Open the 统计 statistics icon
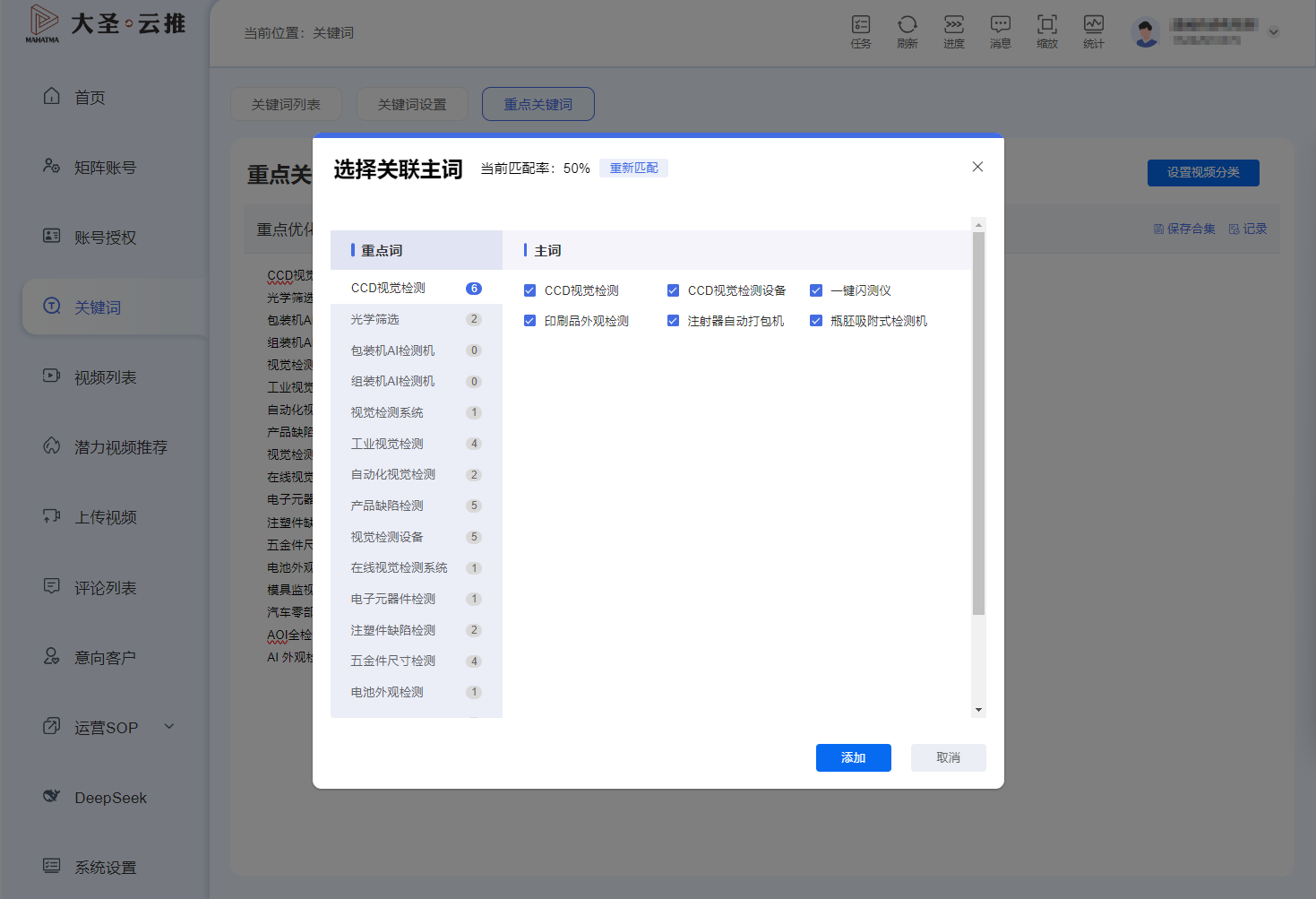Image resolution: width=1316 pixels, height=899 pixels. tap(1094, 31)
